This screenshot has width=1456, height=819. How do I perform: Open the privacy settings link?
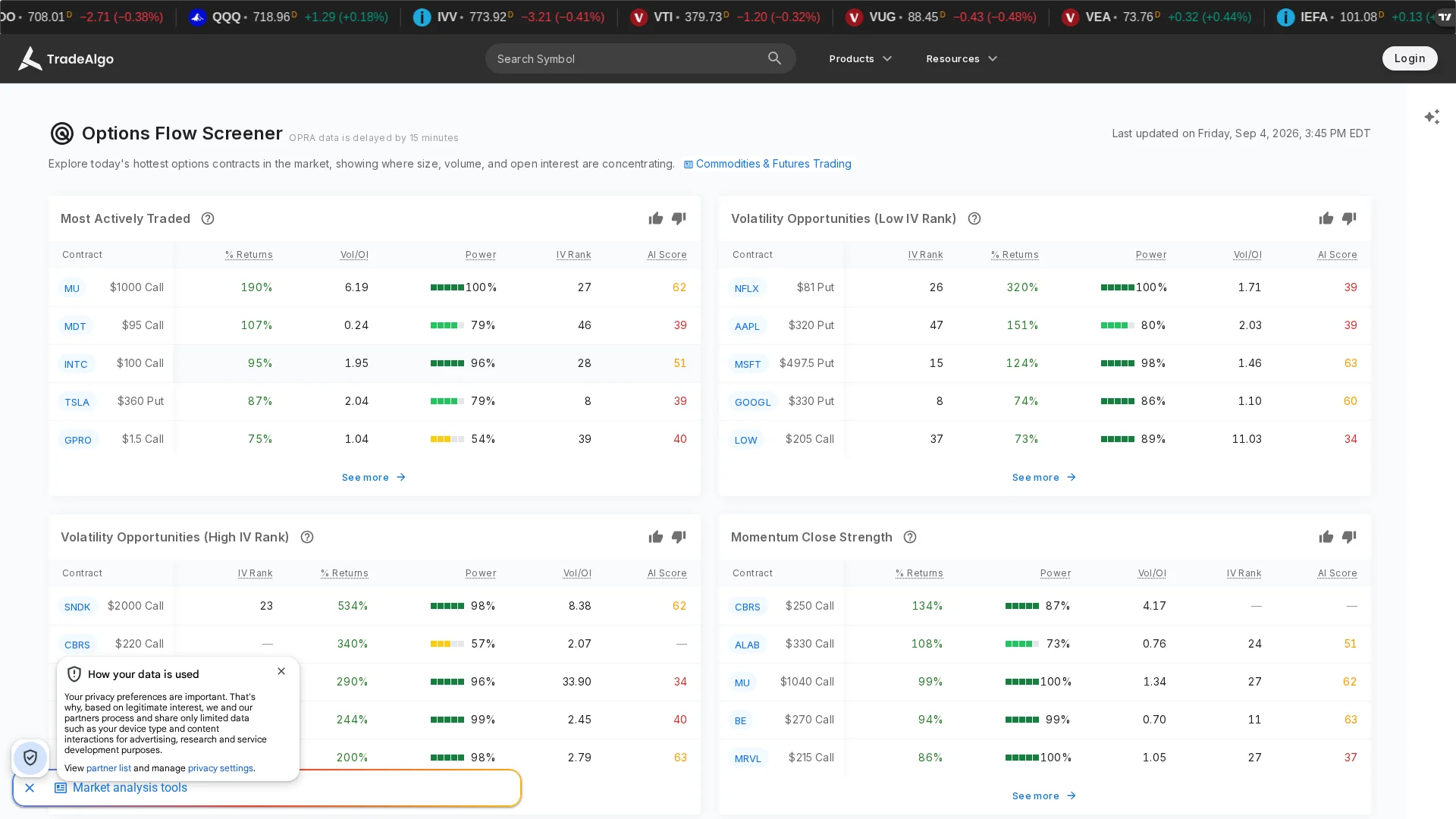click(221, 768)
